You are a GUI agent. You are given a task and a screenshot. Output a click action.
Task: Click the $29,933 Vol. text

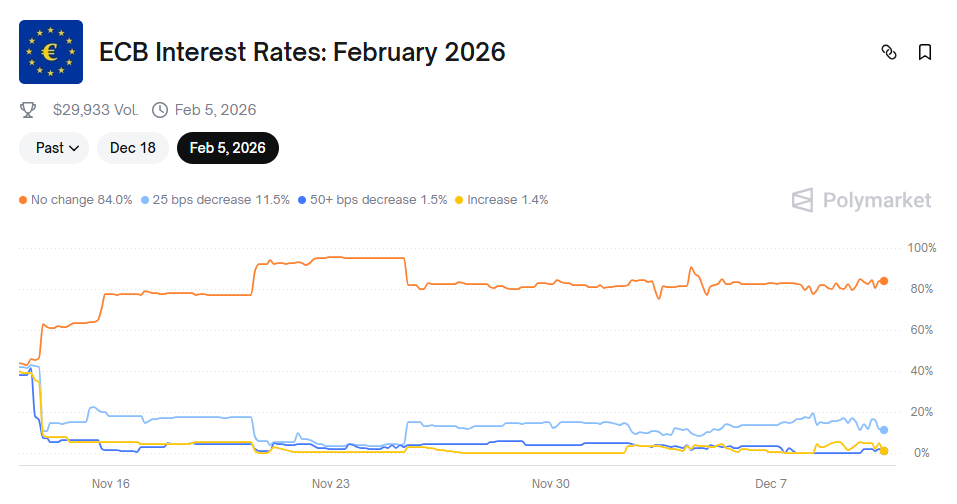pyautogui.click(x=95, y=110)
